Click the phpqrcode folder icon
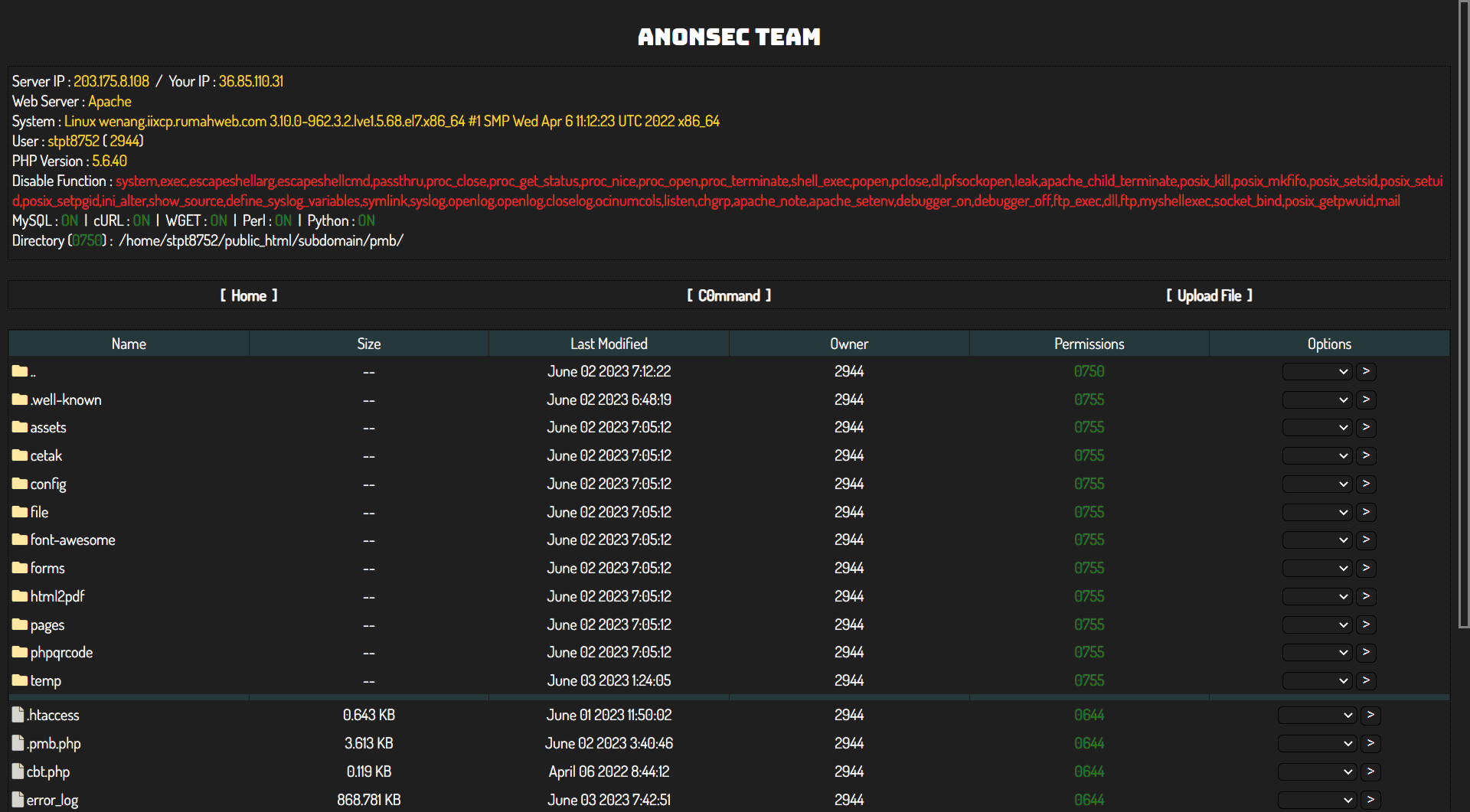The width and height of the screenshot is (1470, 812). point(20,652)
